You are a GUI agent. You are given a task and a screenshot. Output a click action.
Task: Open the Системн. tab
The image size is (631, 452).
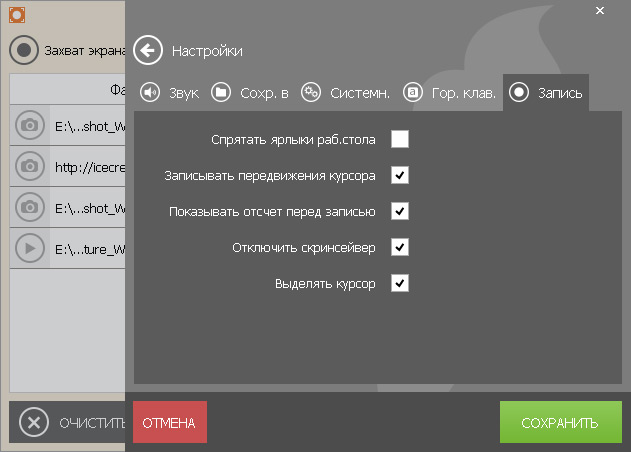[346, 93]
